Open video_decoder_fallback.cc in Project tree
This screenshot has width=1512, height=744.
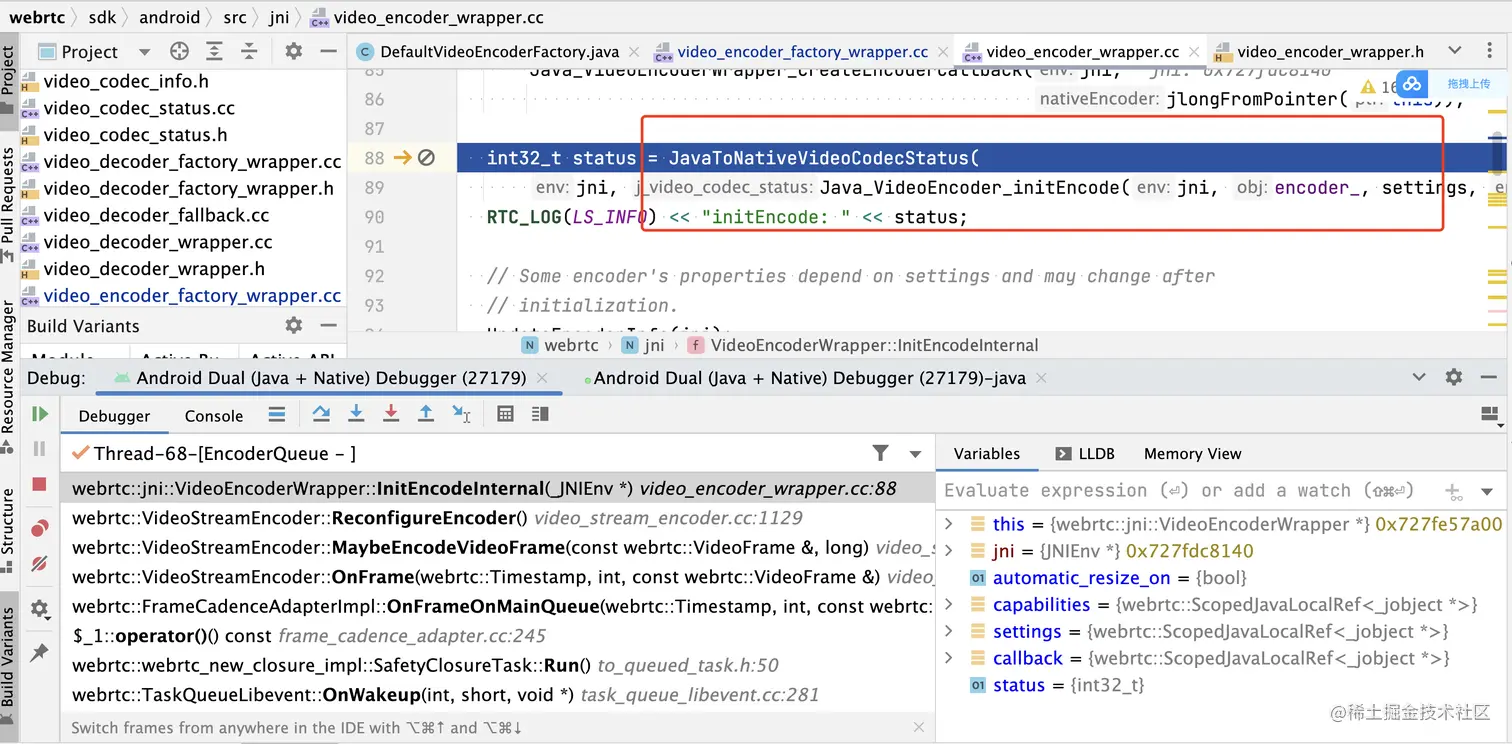pyautogui.click(x=156, y=215)
